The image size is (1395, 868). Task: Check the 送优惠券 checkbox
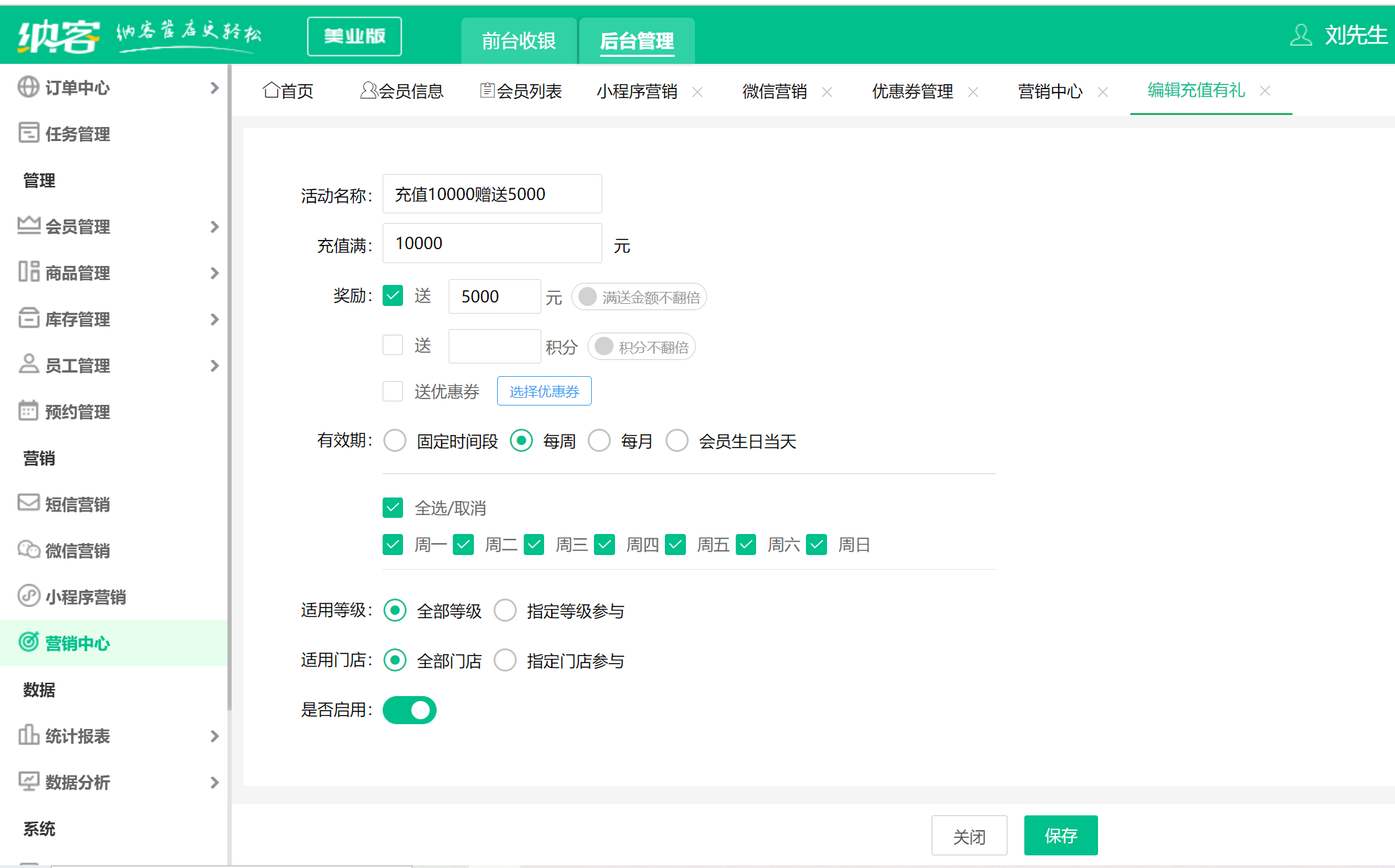tap(392, 391)
